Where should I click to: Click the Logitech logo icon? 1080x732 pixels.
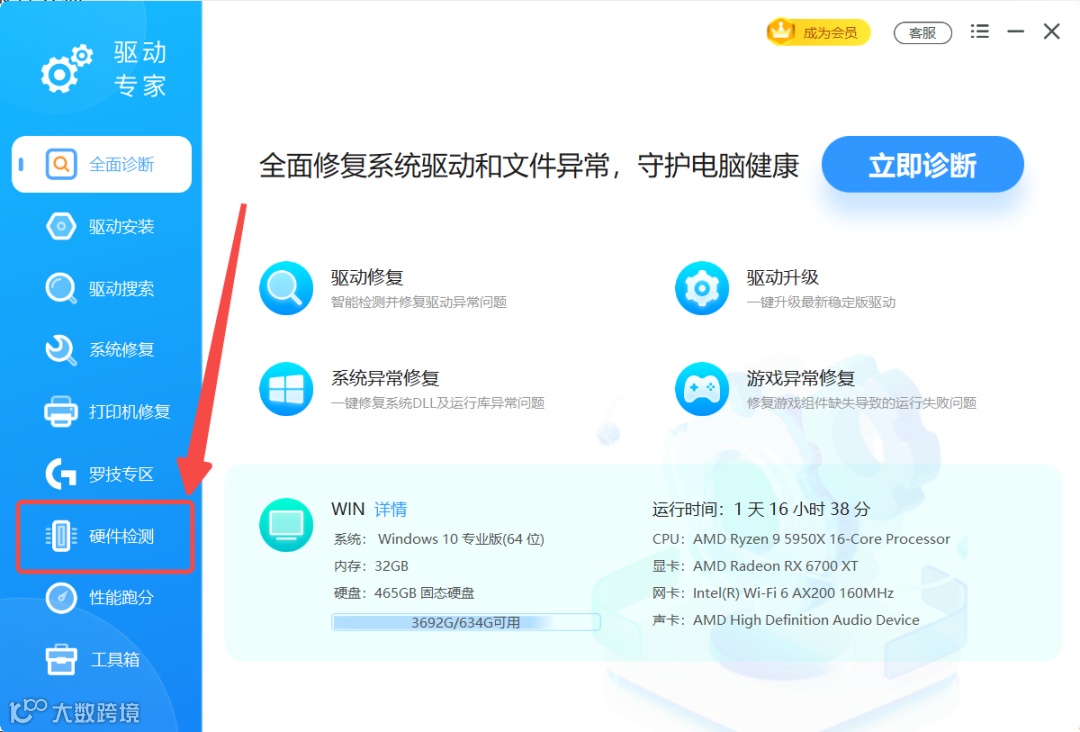[61, 474]
